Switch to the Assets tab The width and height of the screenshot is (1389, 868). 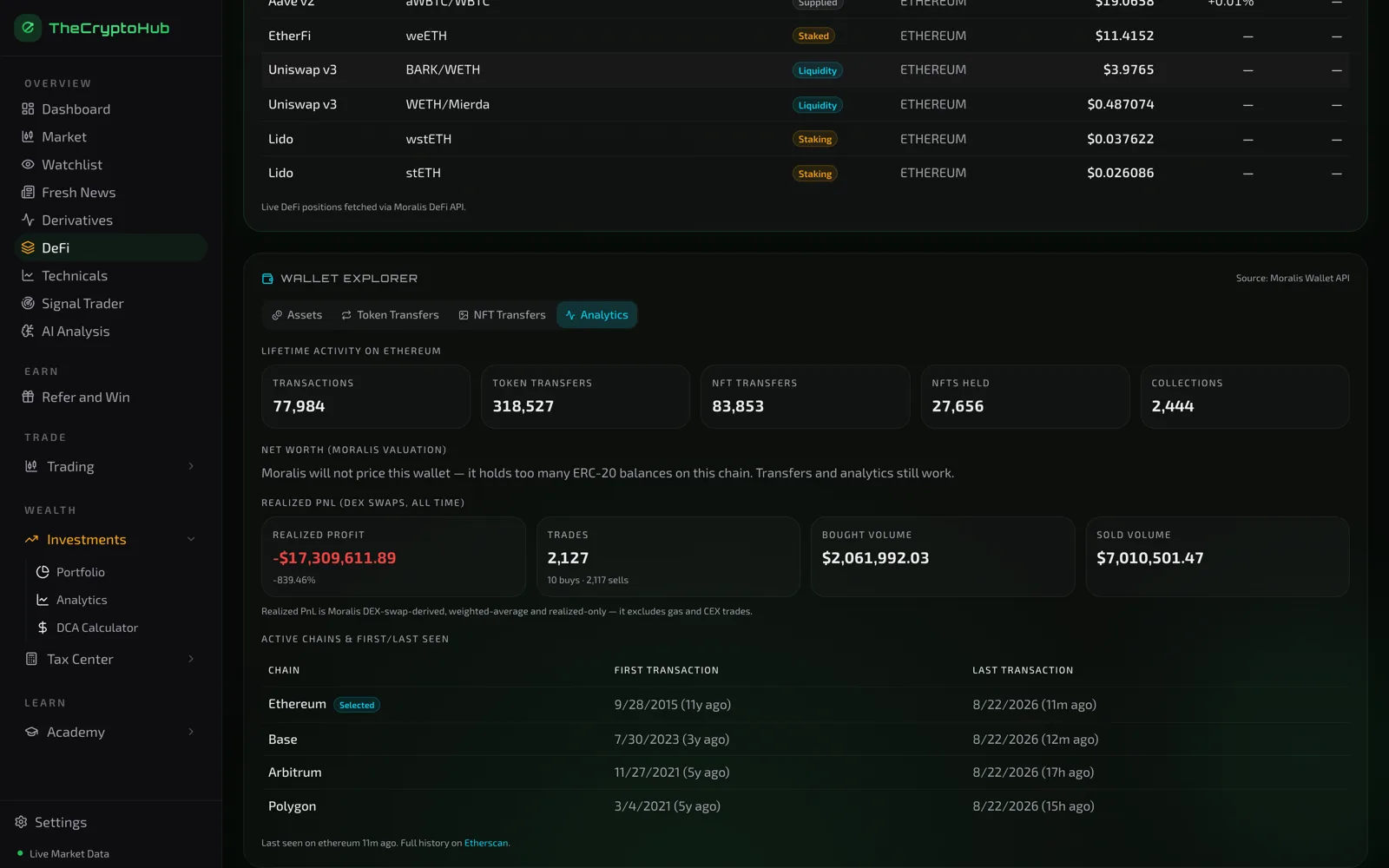click(x=297, y=315)
